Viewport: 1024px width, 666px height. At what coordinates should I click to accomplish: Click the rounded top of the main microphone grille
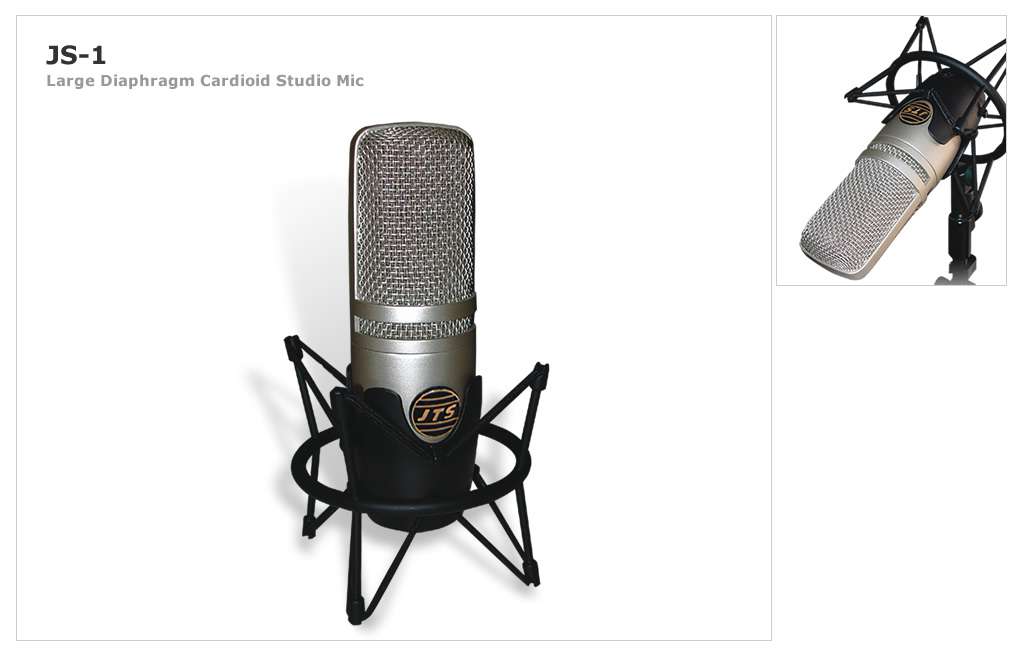tap(413, 135)
